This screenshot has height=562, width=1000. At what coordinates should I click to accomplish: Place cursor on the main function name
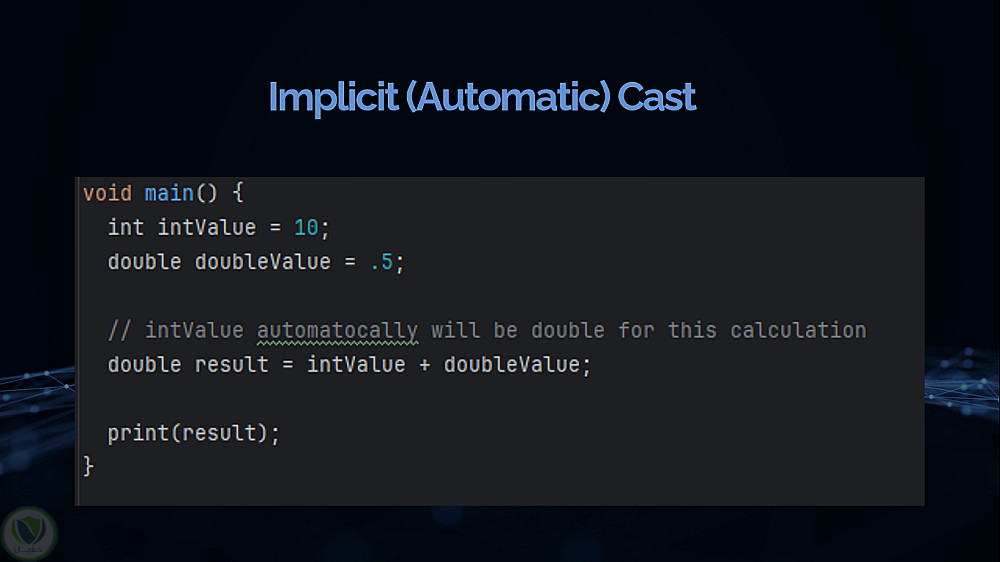point(169,193)
